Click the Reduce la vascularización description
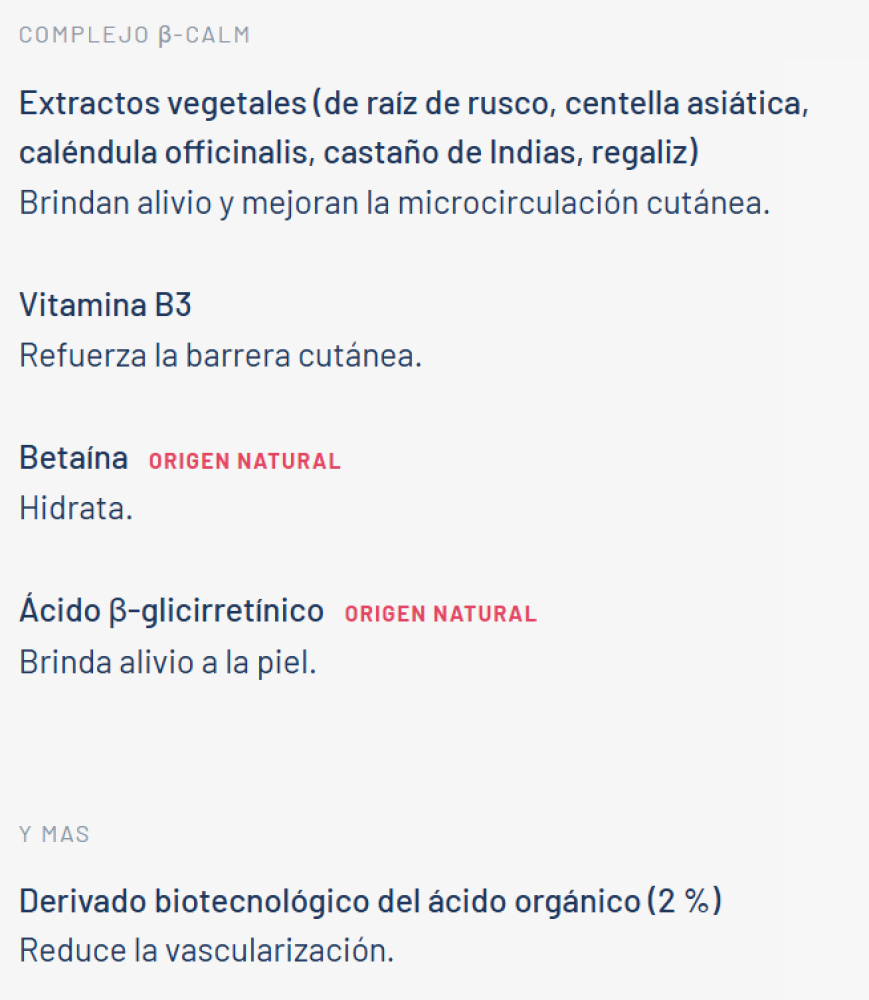Image resolution: width=869 pixels, height=1000 pixels. [x=207, y=950]
